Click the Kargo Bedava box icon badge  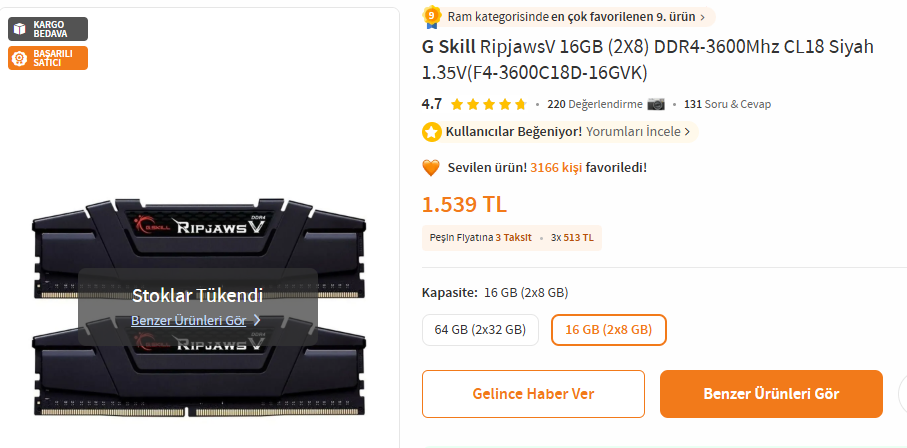[48, 29]
